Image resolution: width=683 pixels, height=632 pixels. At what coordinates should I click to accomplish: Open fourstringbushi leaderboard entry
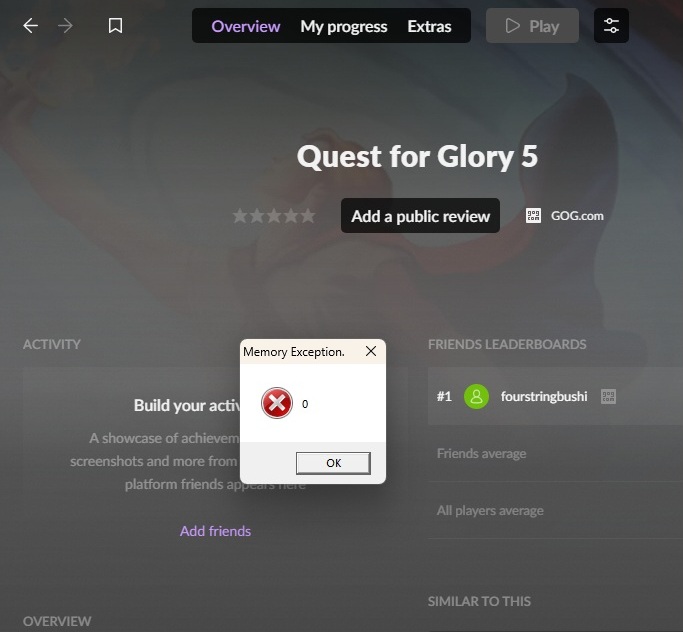tap(555, 396)
